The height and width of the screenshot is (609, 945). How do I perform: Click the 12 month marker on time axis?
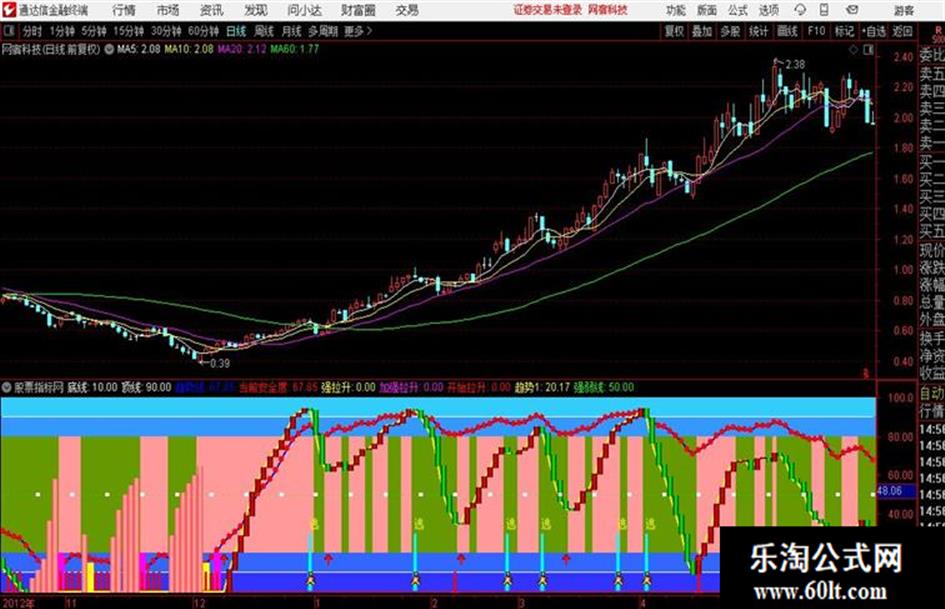[199, 602]
